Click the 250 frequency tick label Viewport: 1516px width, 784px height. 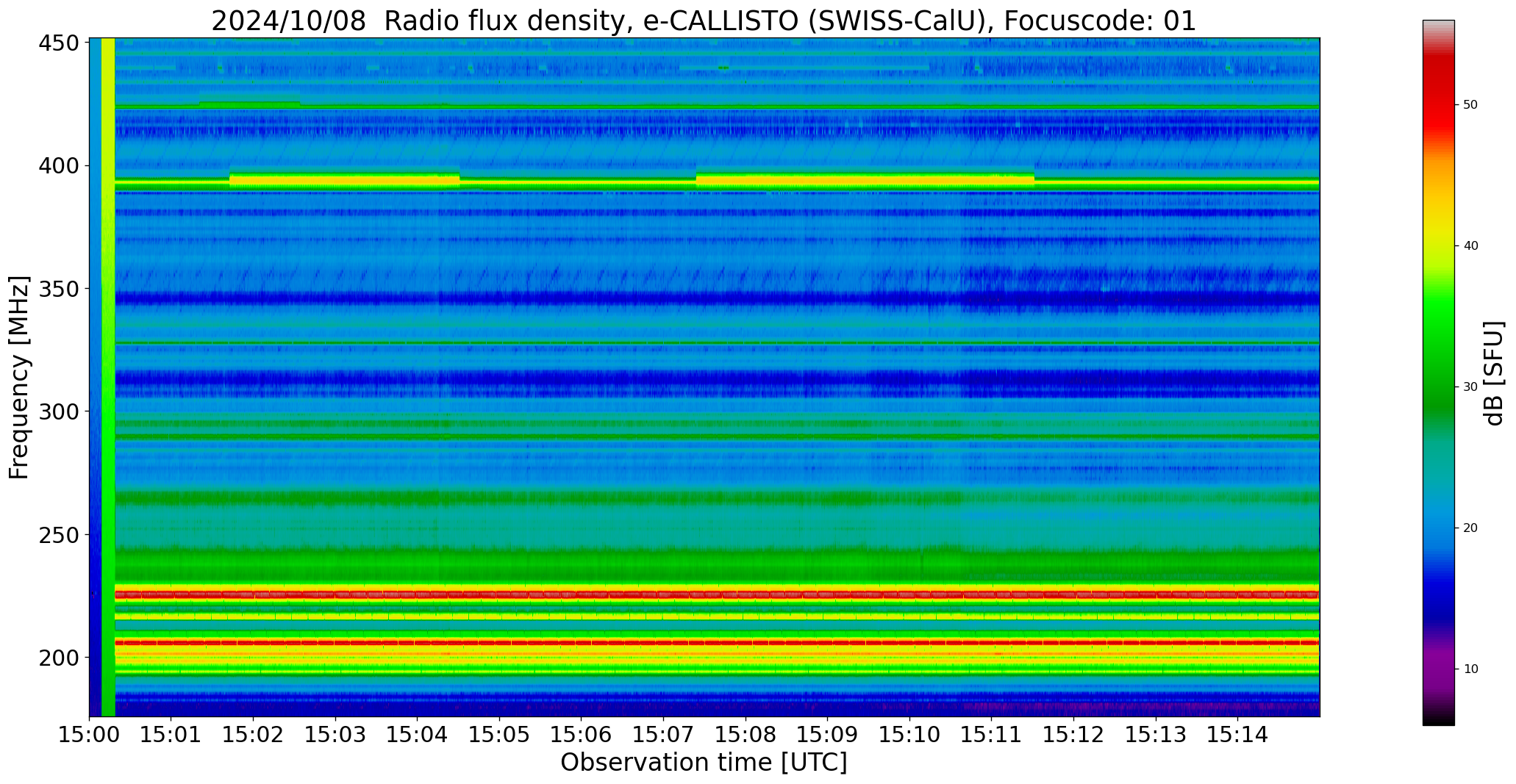click(x=58, y=535)
